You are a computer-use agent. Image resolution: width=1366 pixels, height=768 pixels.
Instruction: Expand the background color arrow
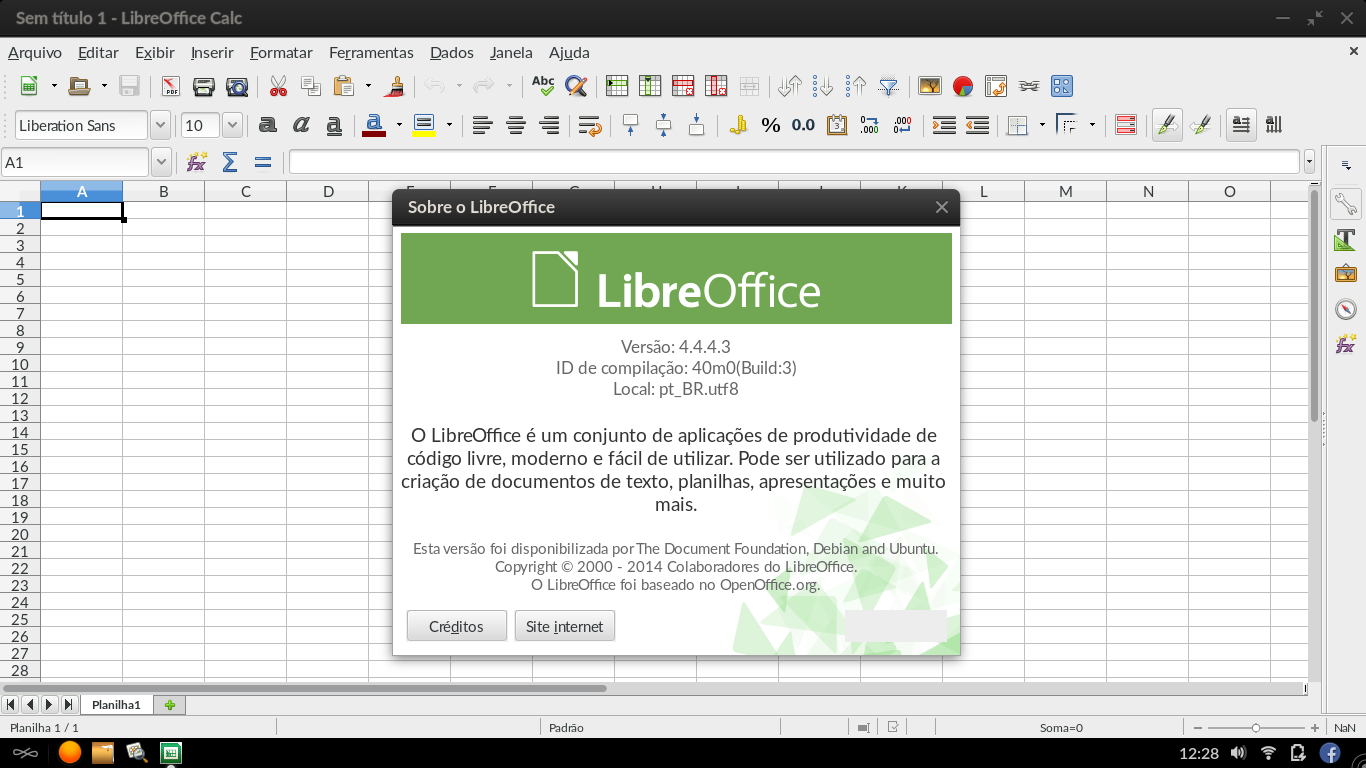coord(449,125)
